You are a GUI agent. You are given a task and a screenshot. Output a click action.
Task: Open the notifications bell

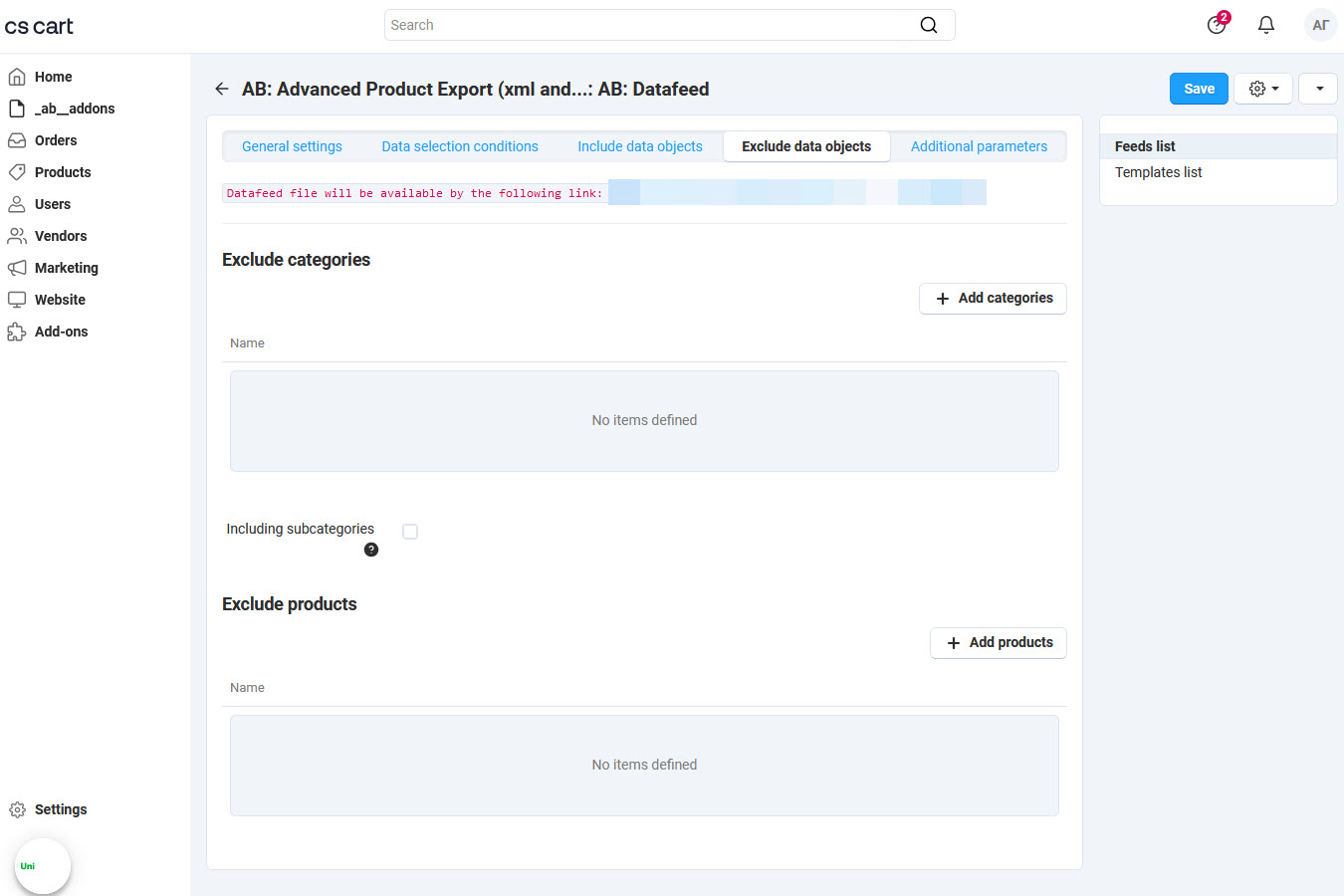[x=1265, y=25]
